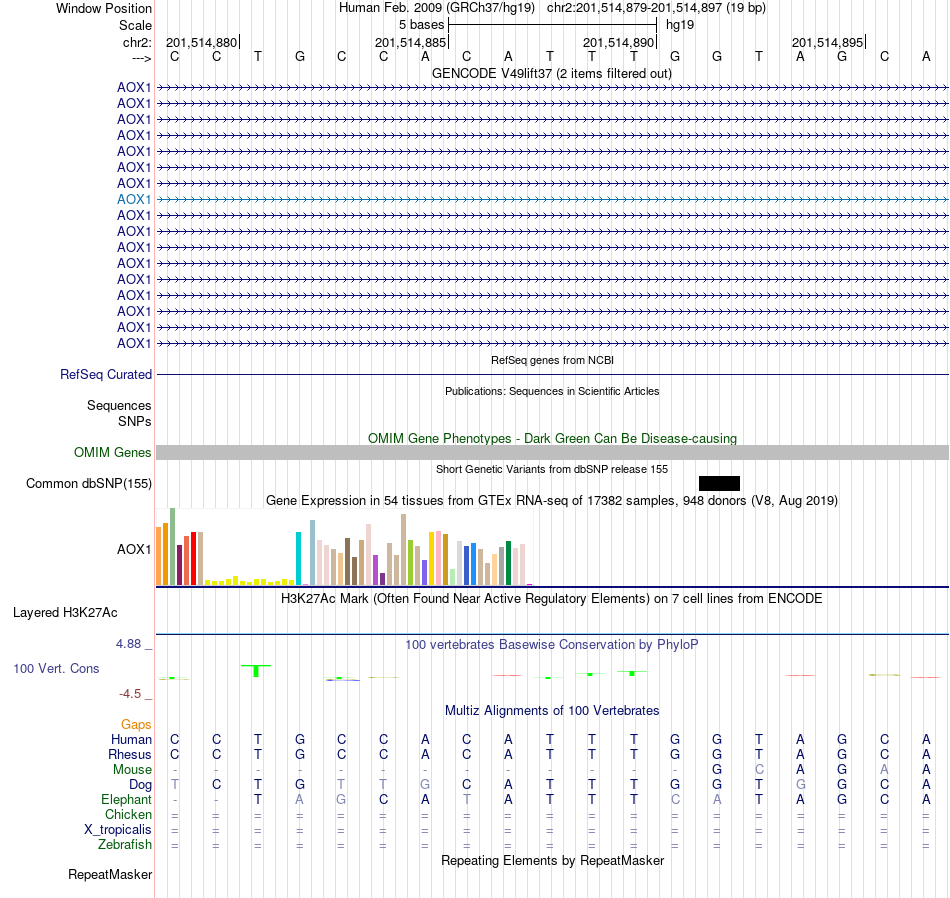This screenshot has width=950, height=898.
Task: Click the gray OMIM Genes bar
Action: point(552,453)
